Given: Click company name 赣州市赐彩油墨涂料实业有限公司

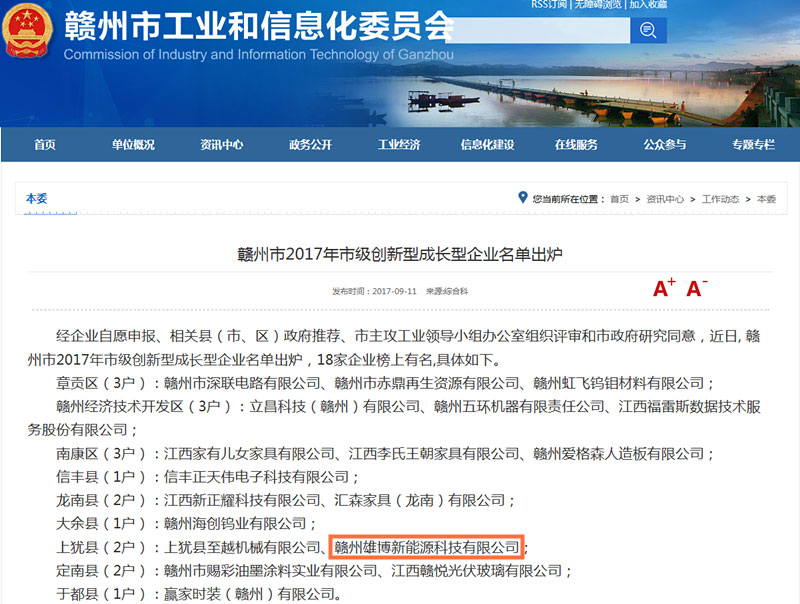Looking at the screenshot, I should tap(270, 571).
